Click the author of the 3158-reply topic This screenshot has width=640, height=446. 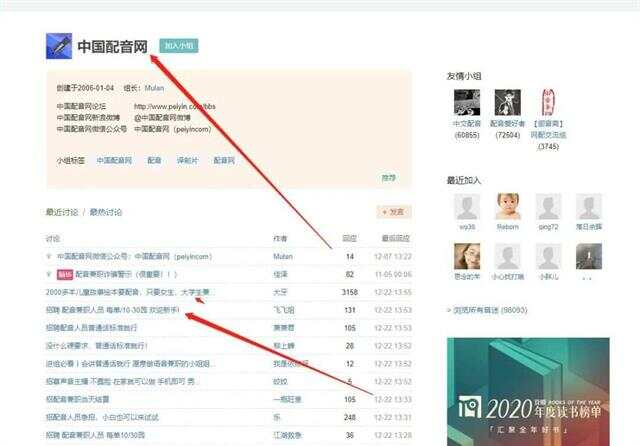tap(280, 292)
